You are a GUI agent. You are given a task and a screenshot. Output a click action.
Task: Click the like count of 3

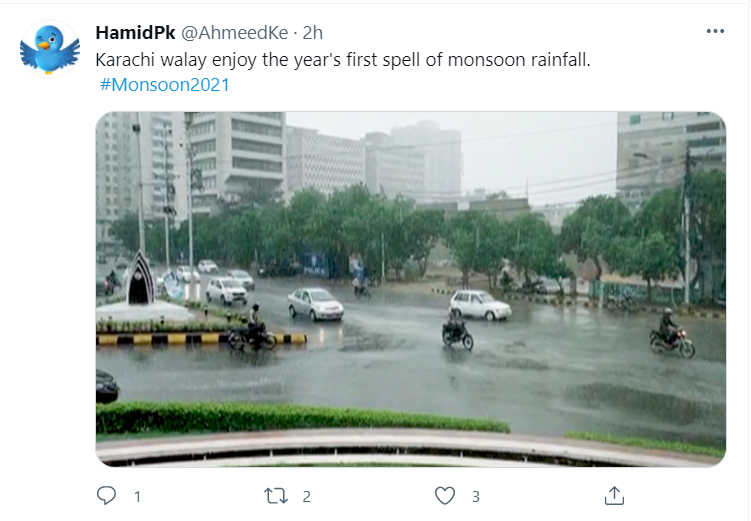(x=476, y=497)
